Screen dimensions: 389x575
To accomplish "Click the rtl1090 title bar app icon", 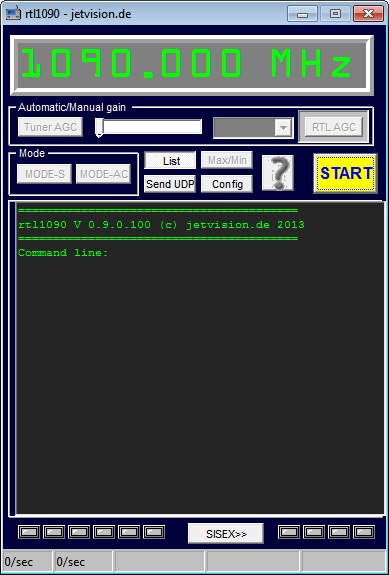I will (13, 14).
